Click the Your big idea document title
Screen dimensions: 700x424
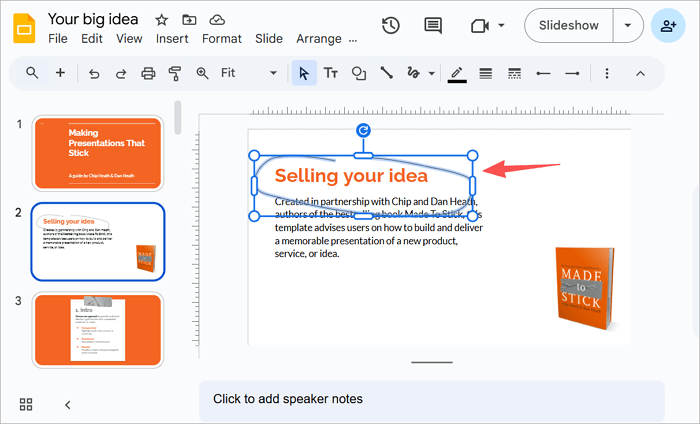93,19
